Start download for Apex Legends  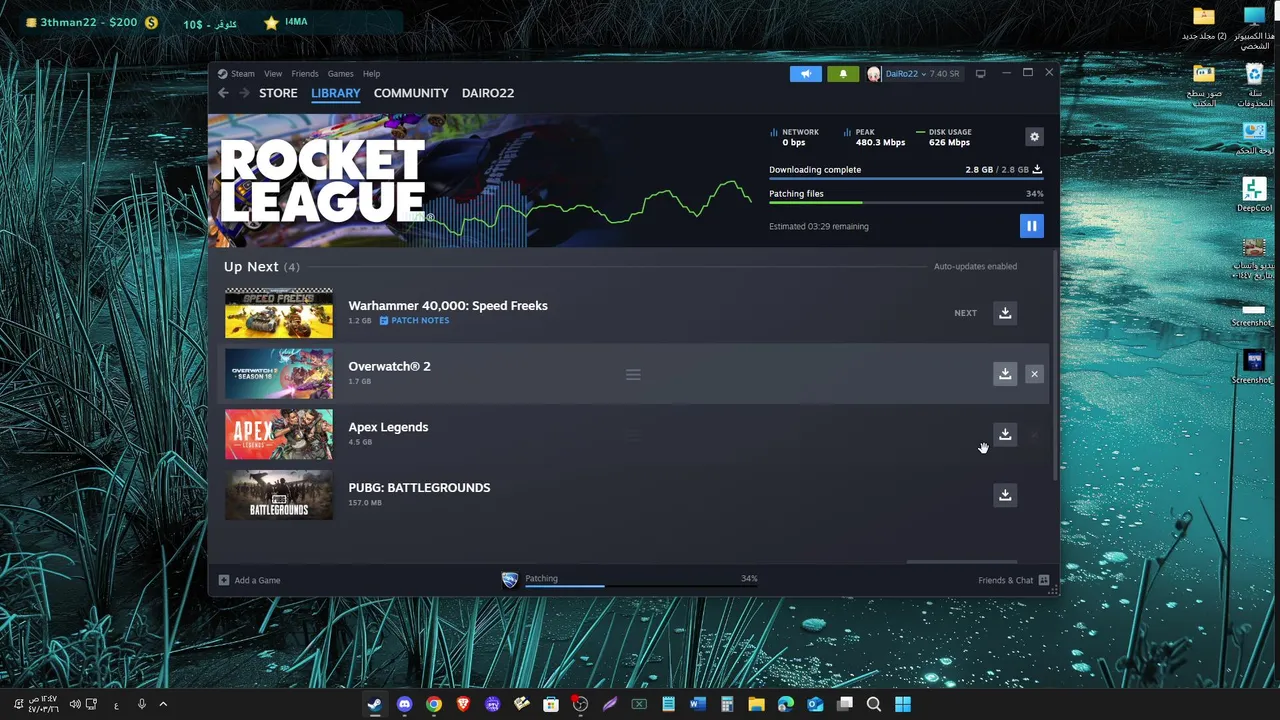point(1005,434)
